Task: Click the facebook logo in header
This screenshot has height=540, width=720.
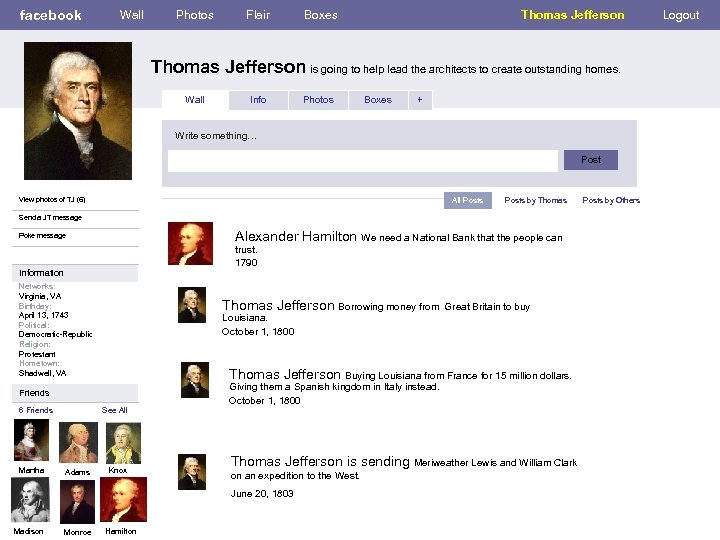Action: [51, 15]
